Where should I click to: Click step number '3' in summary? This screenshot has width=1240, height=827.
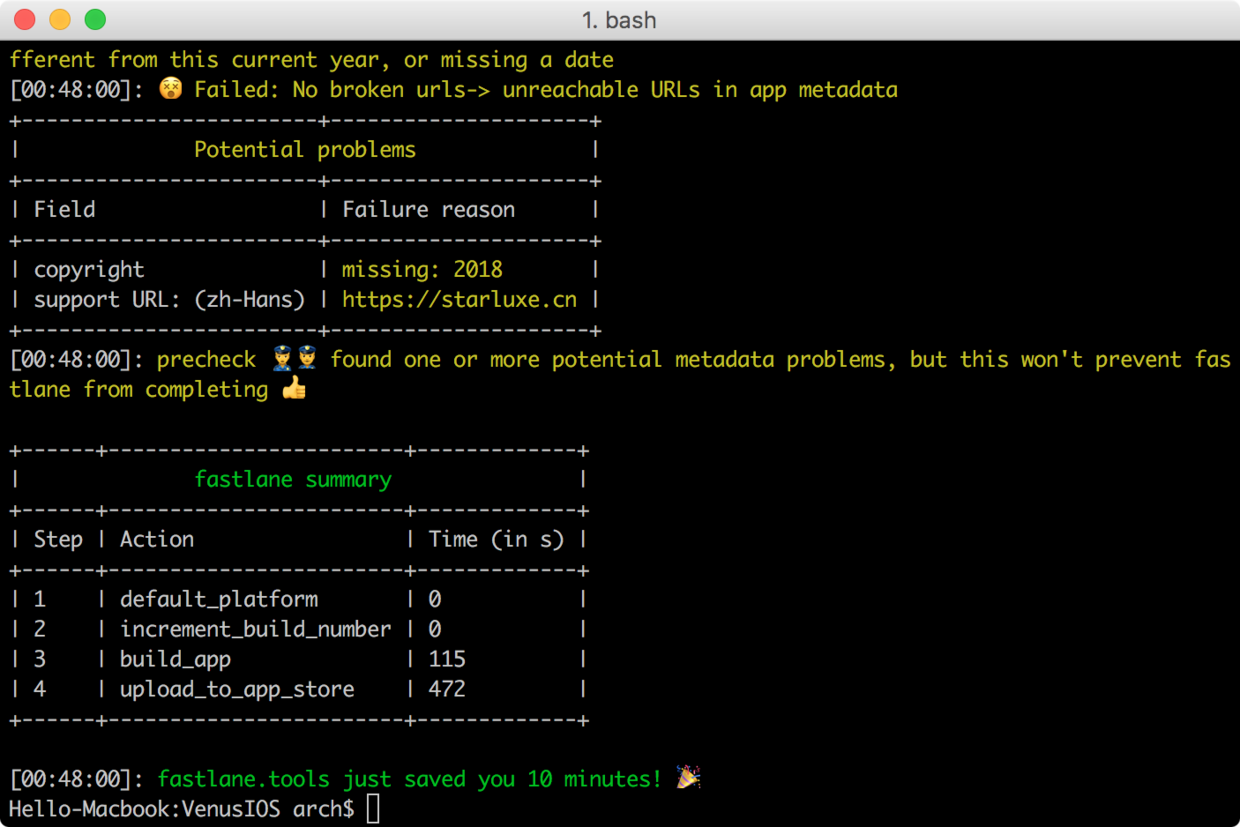click(40, 659)
